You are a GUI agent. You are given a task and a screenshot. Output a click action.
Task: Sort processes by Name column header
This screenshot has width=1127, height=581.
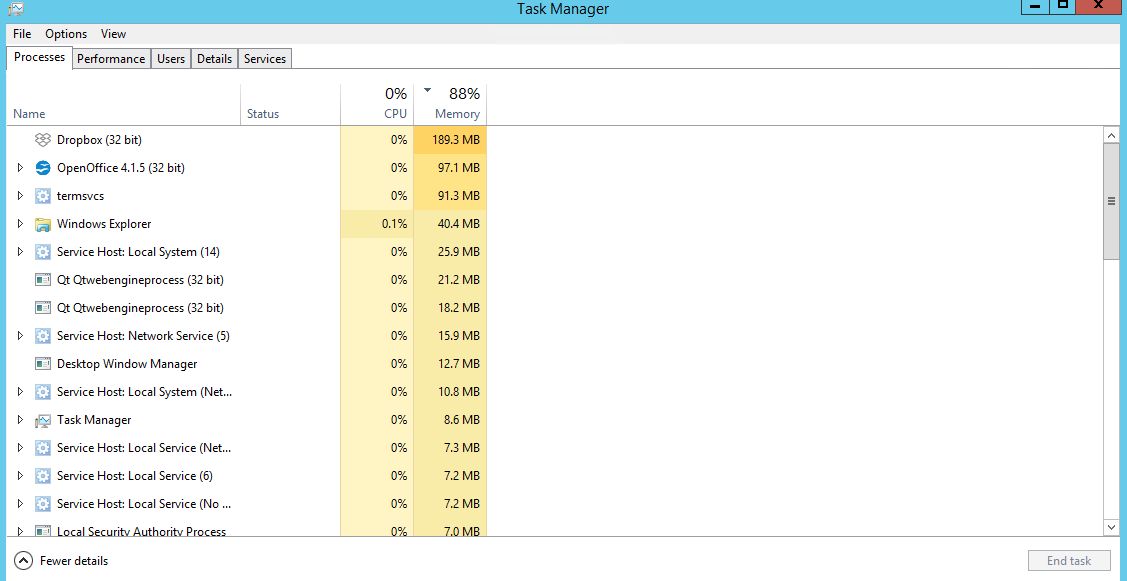(124, 105)
